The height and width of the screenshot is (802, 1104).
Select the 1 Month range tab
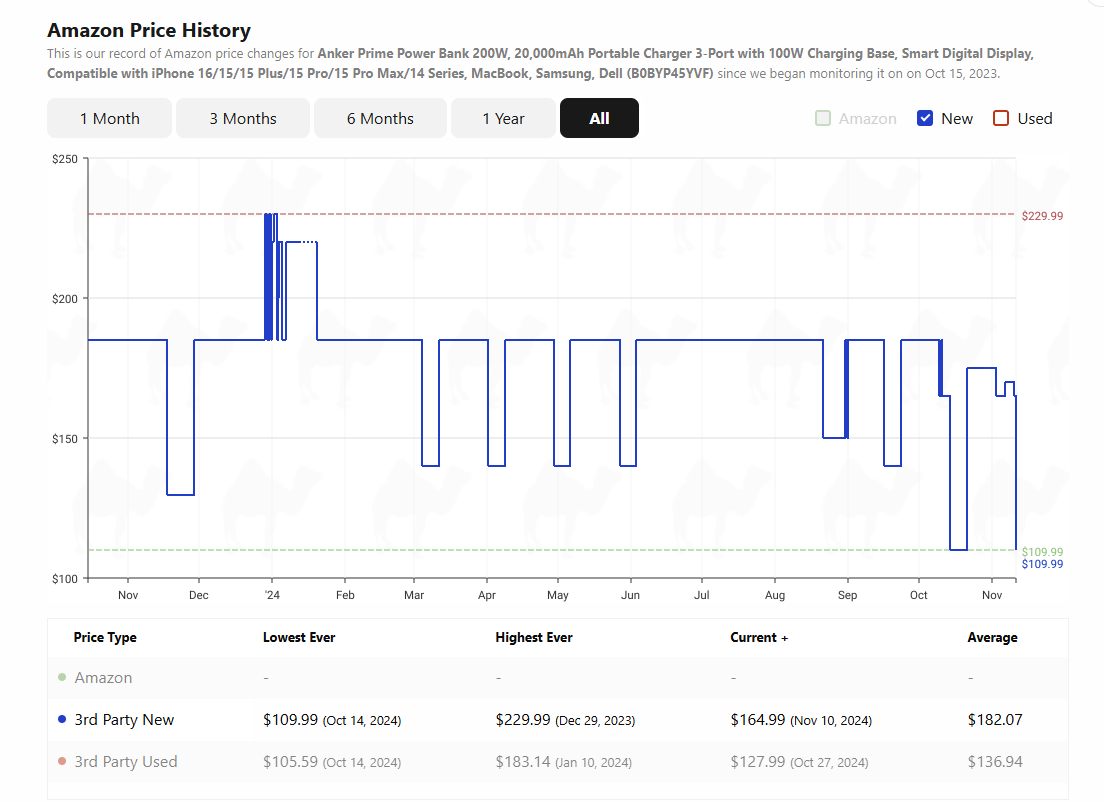point(109,118)
